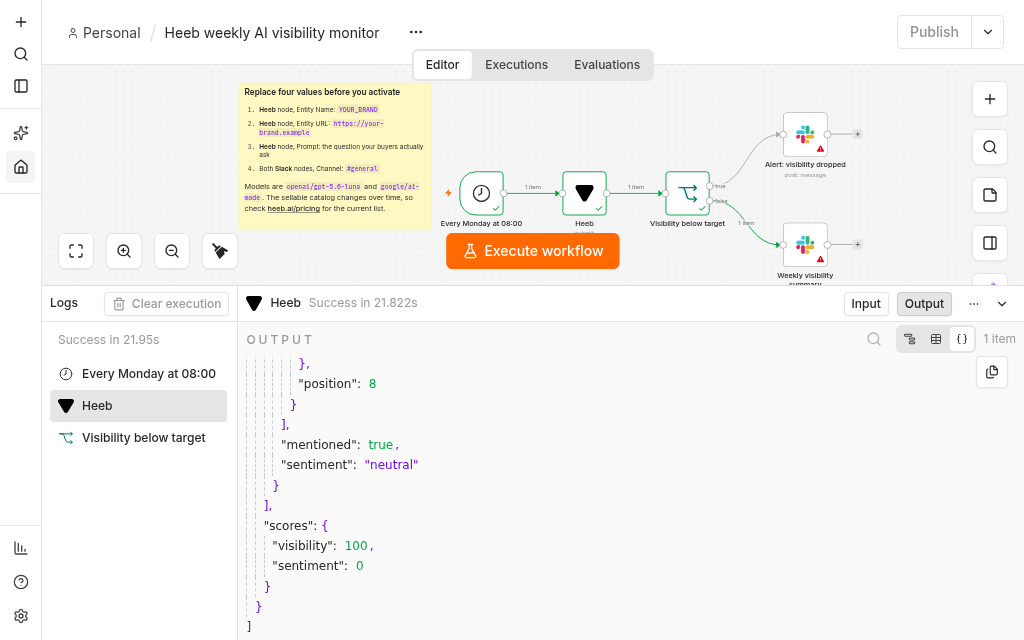The image size is (1024, 640).
Task: Collapse the logs panel chevron
Action: (x=1002, y=304)
